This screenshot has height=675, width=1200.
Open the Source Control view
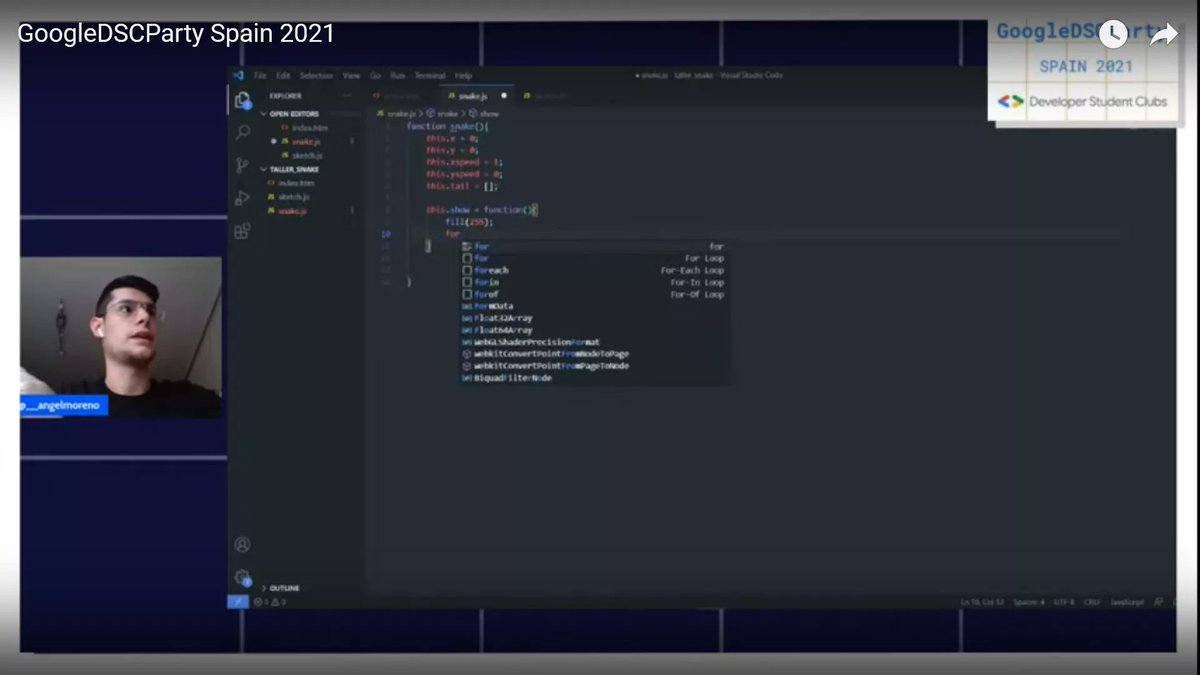(x=242, y=165)
